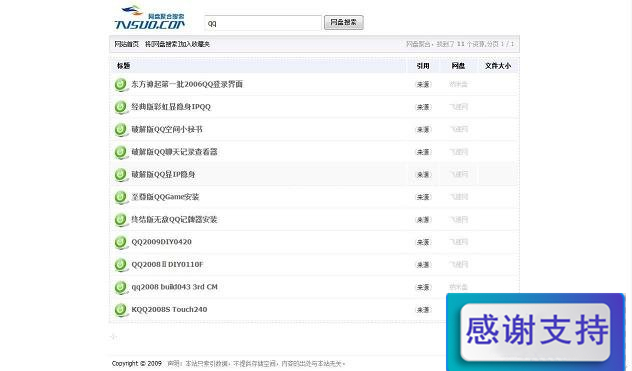Click the green icon beside QQ2008 II DIY0110F

(x=120, y=265)
